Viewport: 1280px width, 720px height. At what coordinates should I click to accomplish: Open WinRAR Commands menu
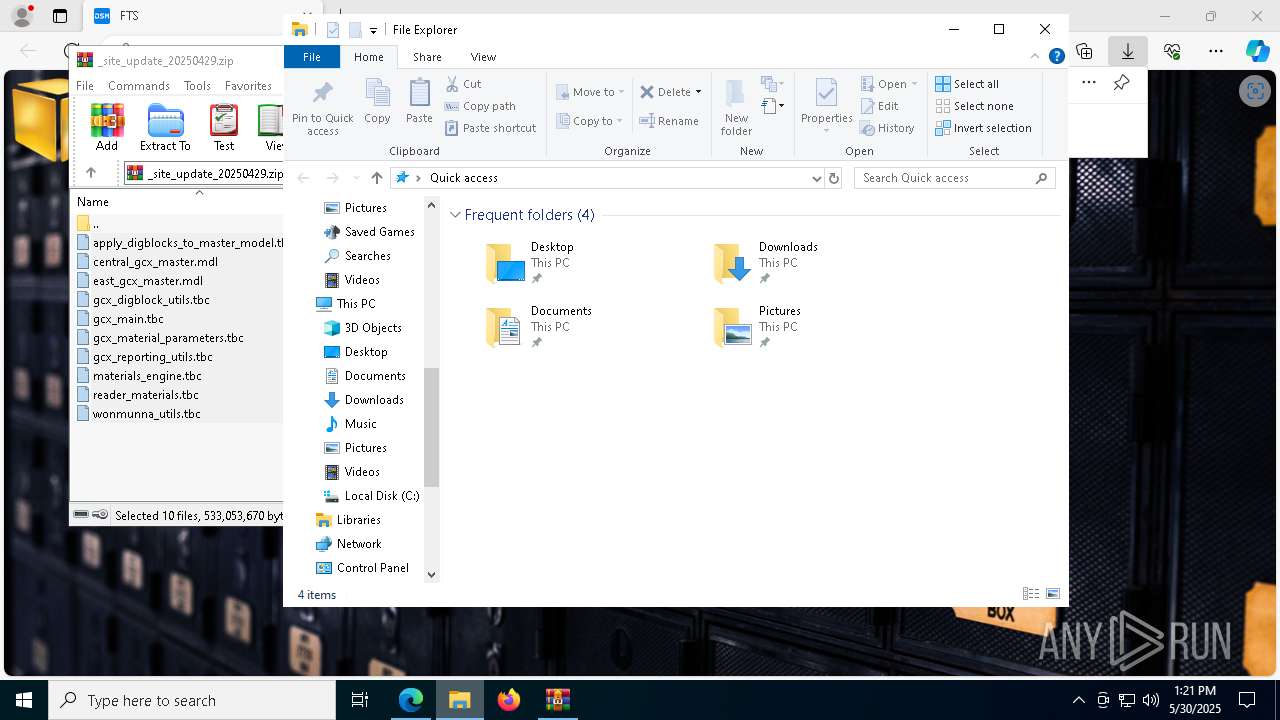pos(139,86)
